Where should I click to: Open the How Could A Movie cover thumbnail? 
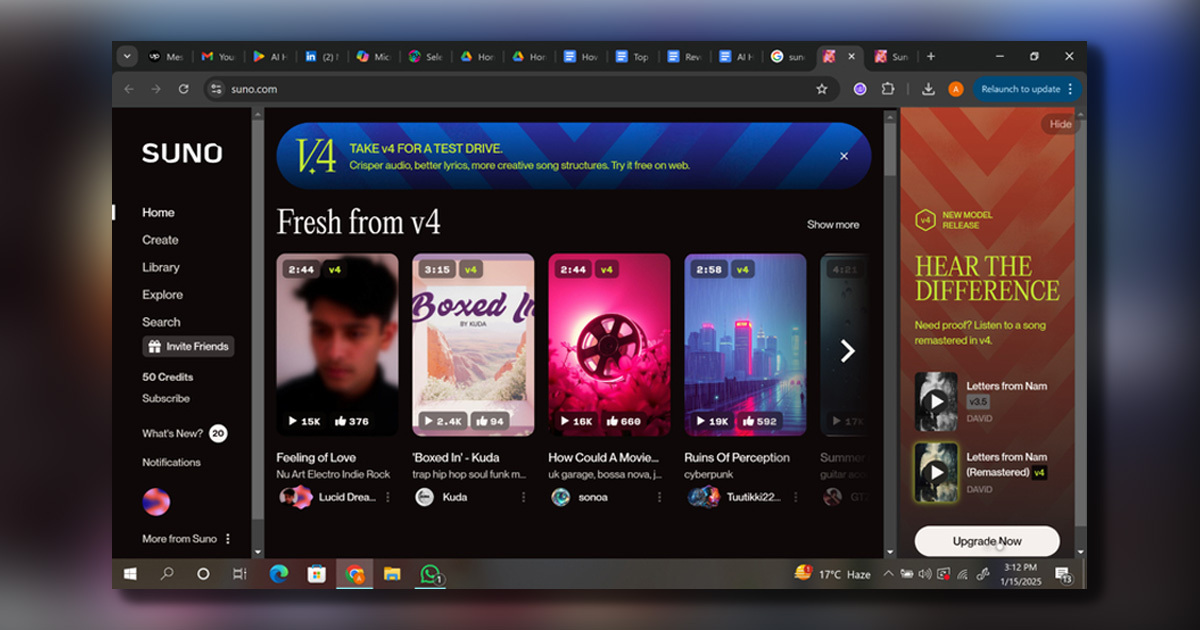[609, 345]
